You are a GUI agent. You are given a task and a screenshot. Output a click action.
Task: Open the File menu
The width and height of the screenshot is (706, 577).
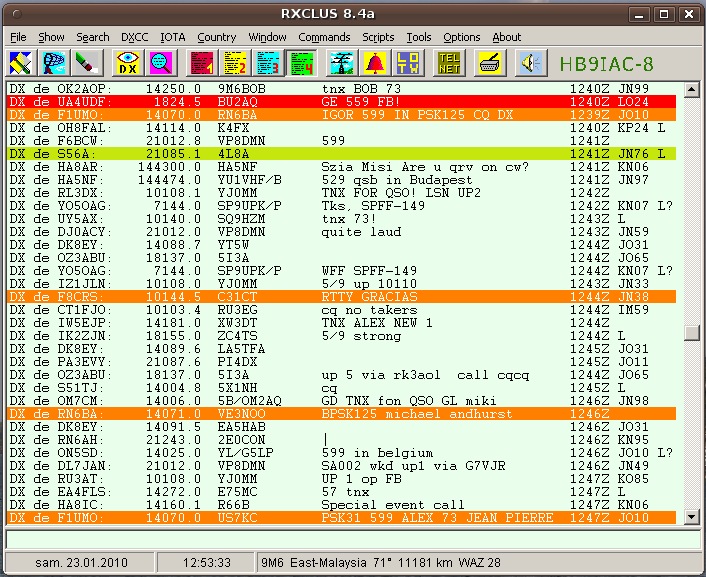(18, 37)
